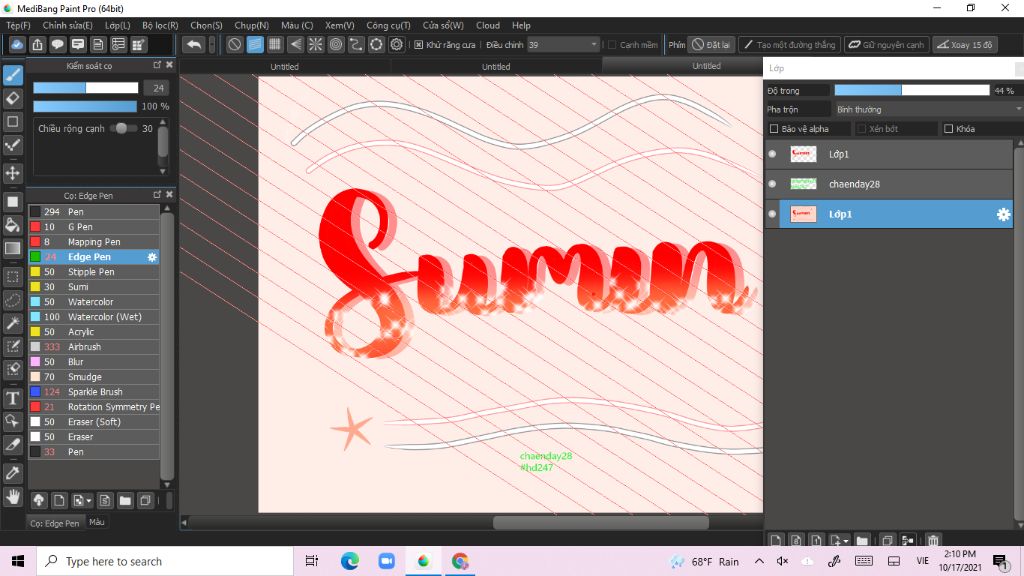This screenshot has width=1024, height=576.
Task: Click Giữ nguyên cạnh button
Action: point(886,44)
